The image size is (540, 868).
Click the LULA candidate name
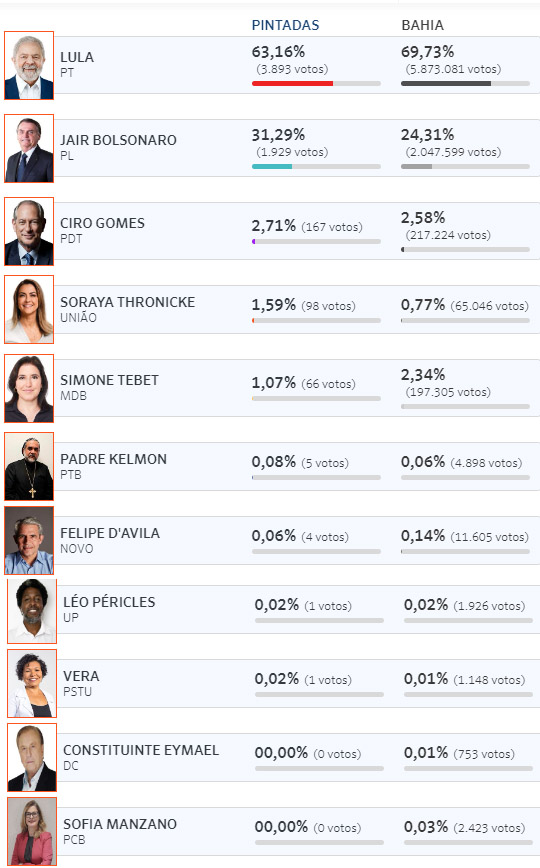pos(77,57)
